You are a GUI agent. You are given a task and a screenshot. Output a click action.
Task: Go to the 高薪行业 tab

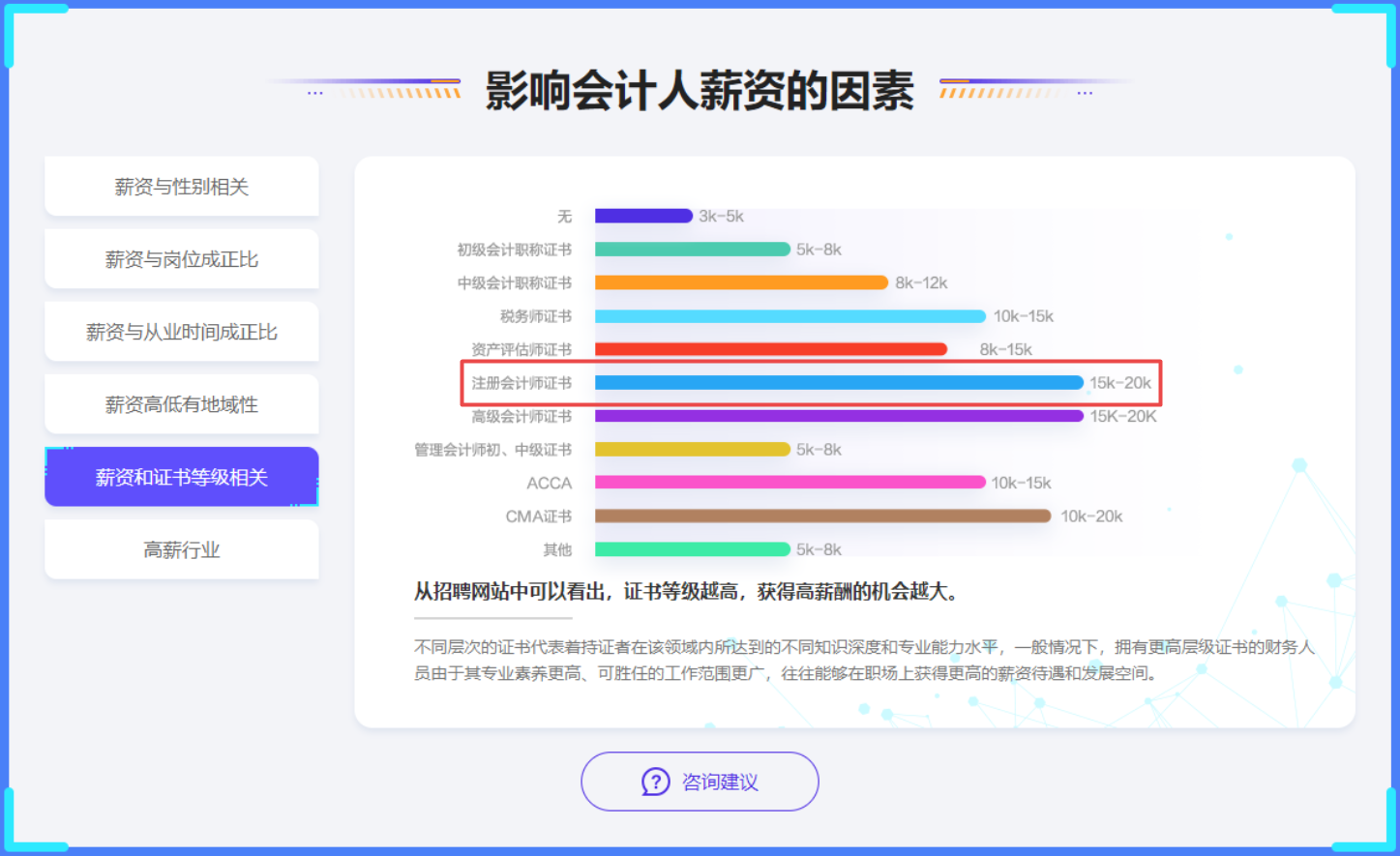[182, 548]
